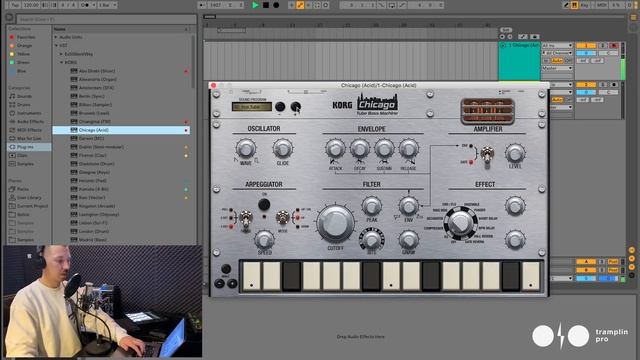The height and width of the screenshot is (360, 640).
Task: Click in the browser search field
Action: point(107,19)
